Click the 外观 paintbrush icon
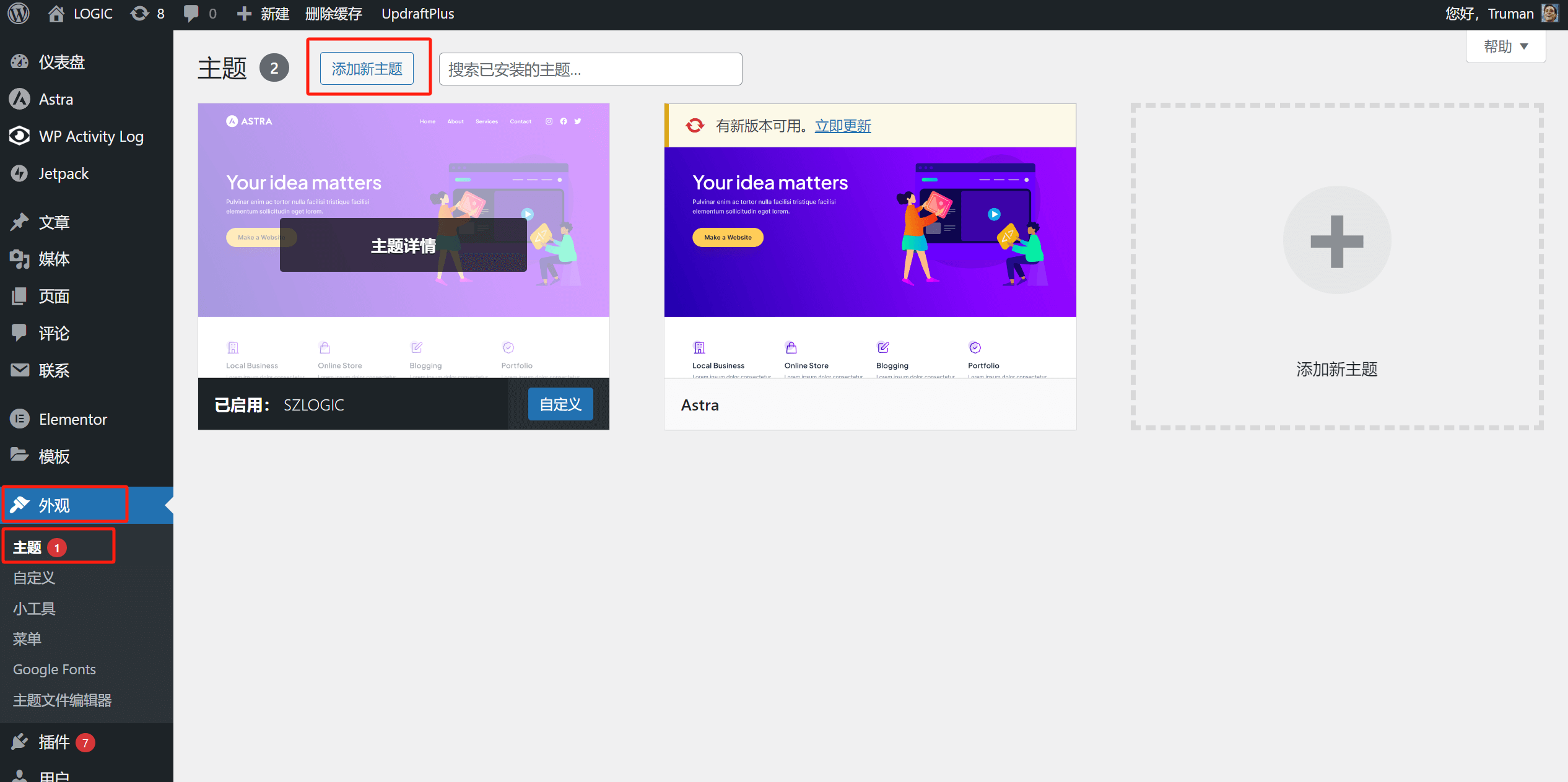The width and height of the screenshot is (1568, 782). (x=20, y=505)
